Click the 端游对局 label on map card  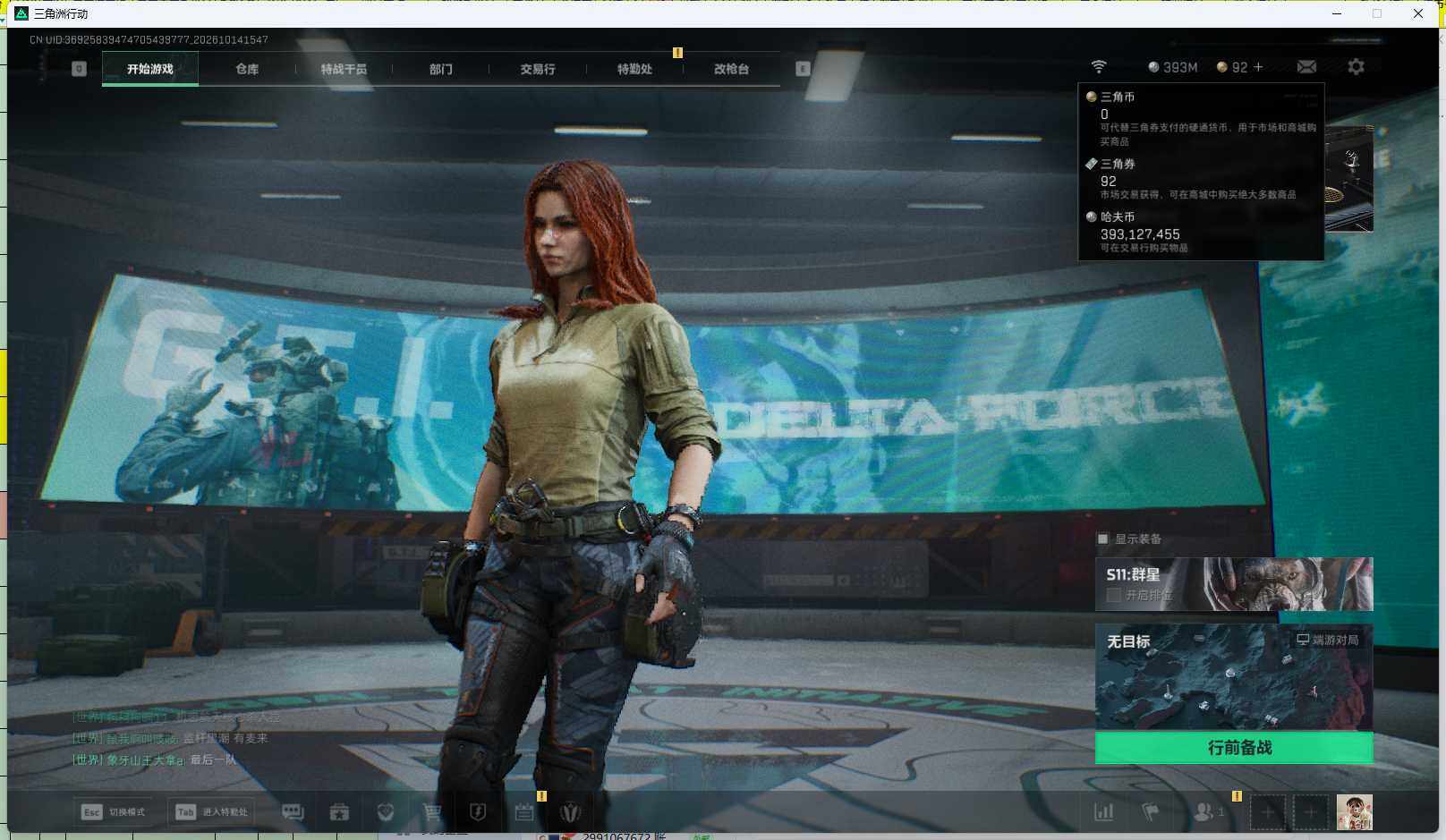pos(1328,640)
